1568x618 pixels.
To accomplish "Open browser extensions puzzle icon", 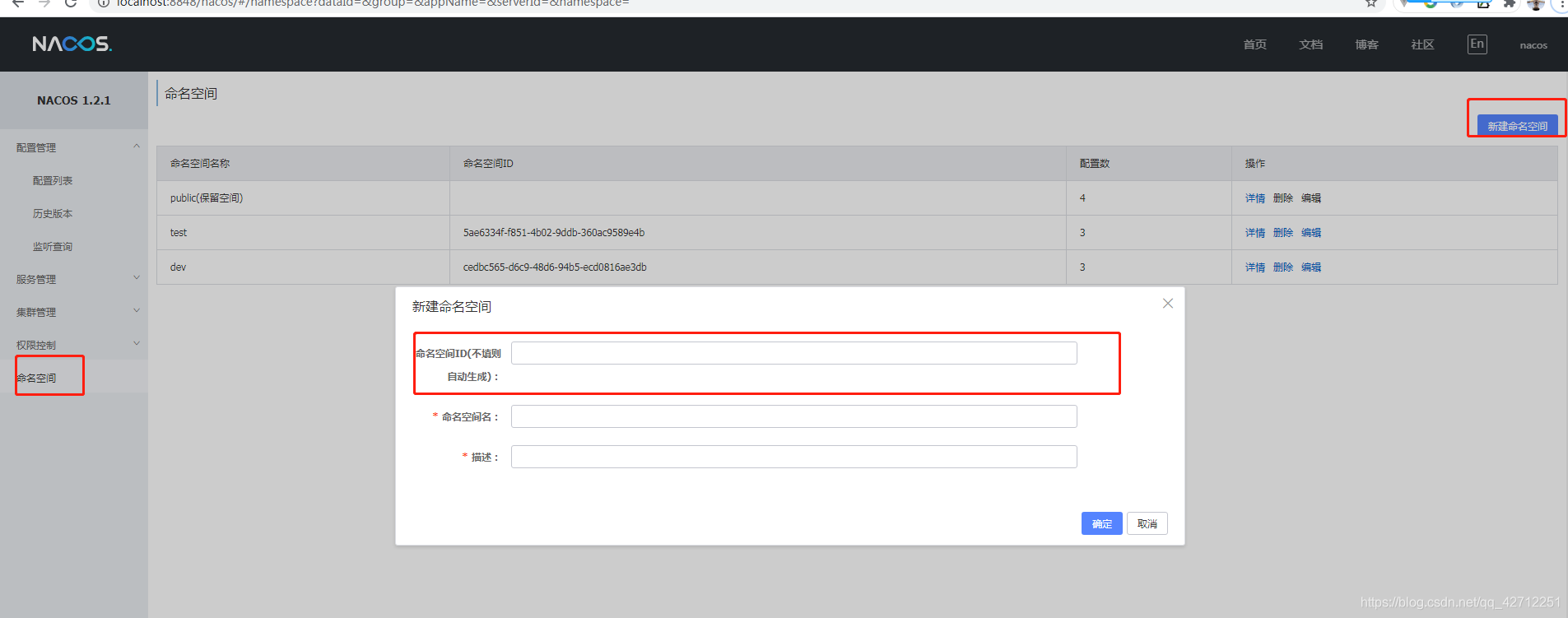I will point(1509,3).
